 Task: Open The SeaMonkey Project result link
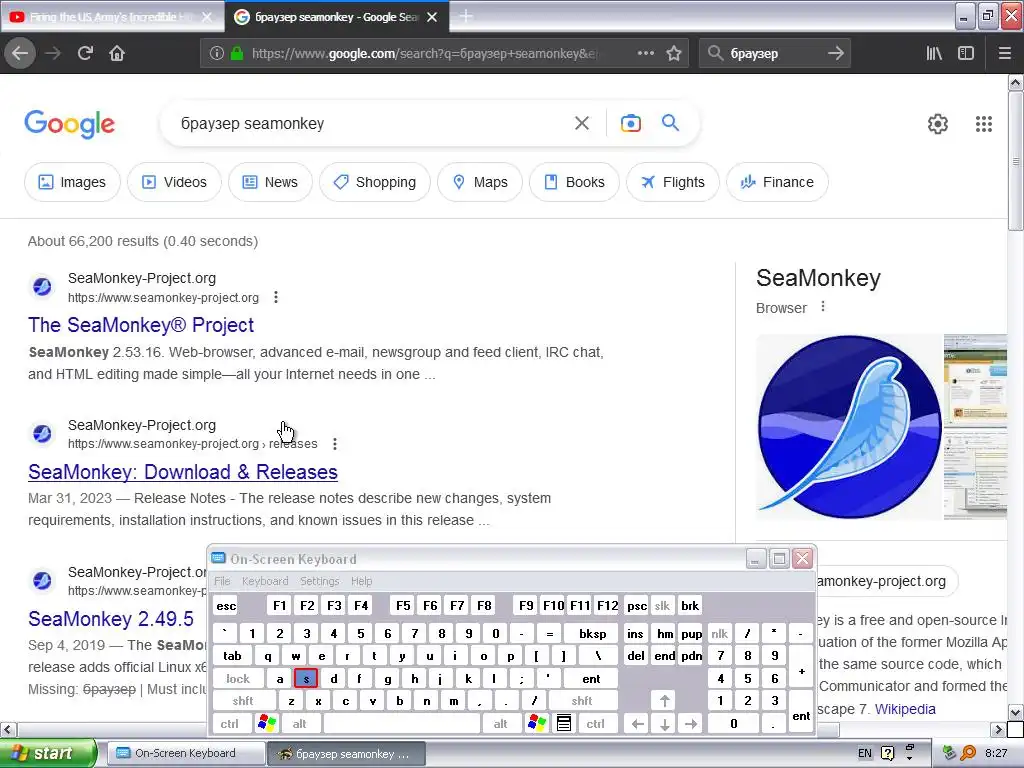pyautogui.click(x=141, y=325)
